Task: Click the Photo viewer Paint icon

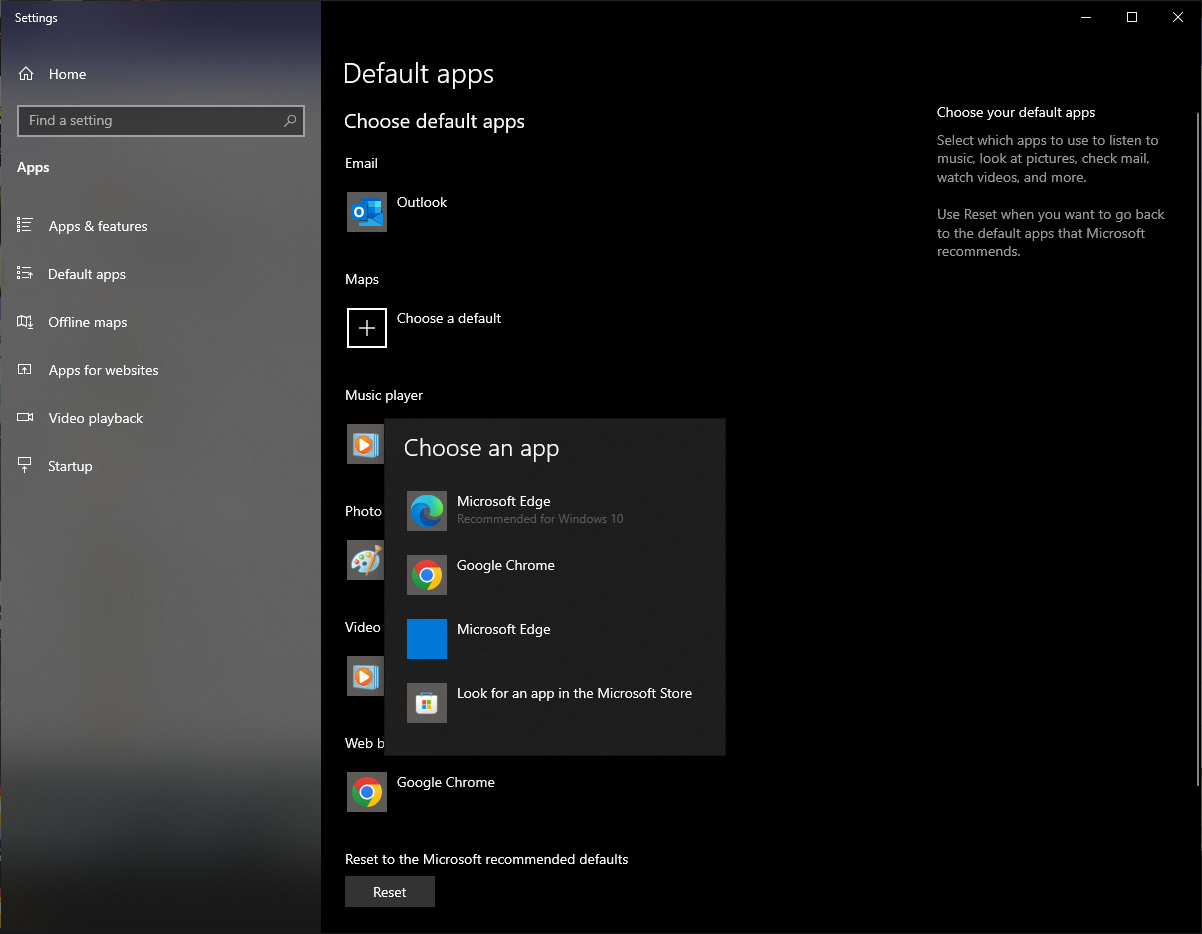Action: 365,560
